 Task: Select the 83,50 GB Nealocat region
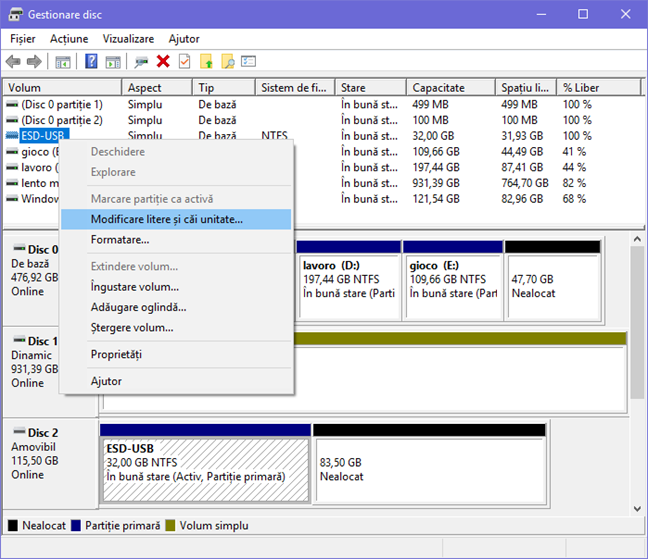(x=430, y=465)
